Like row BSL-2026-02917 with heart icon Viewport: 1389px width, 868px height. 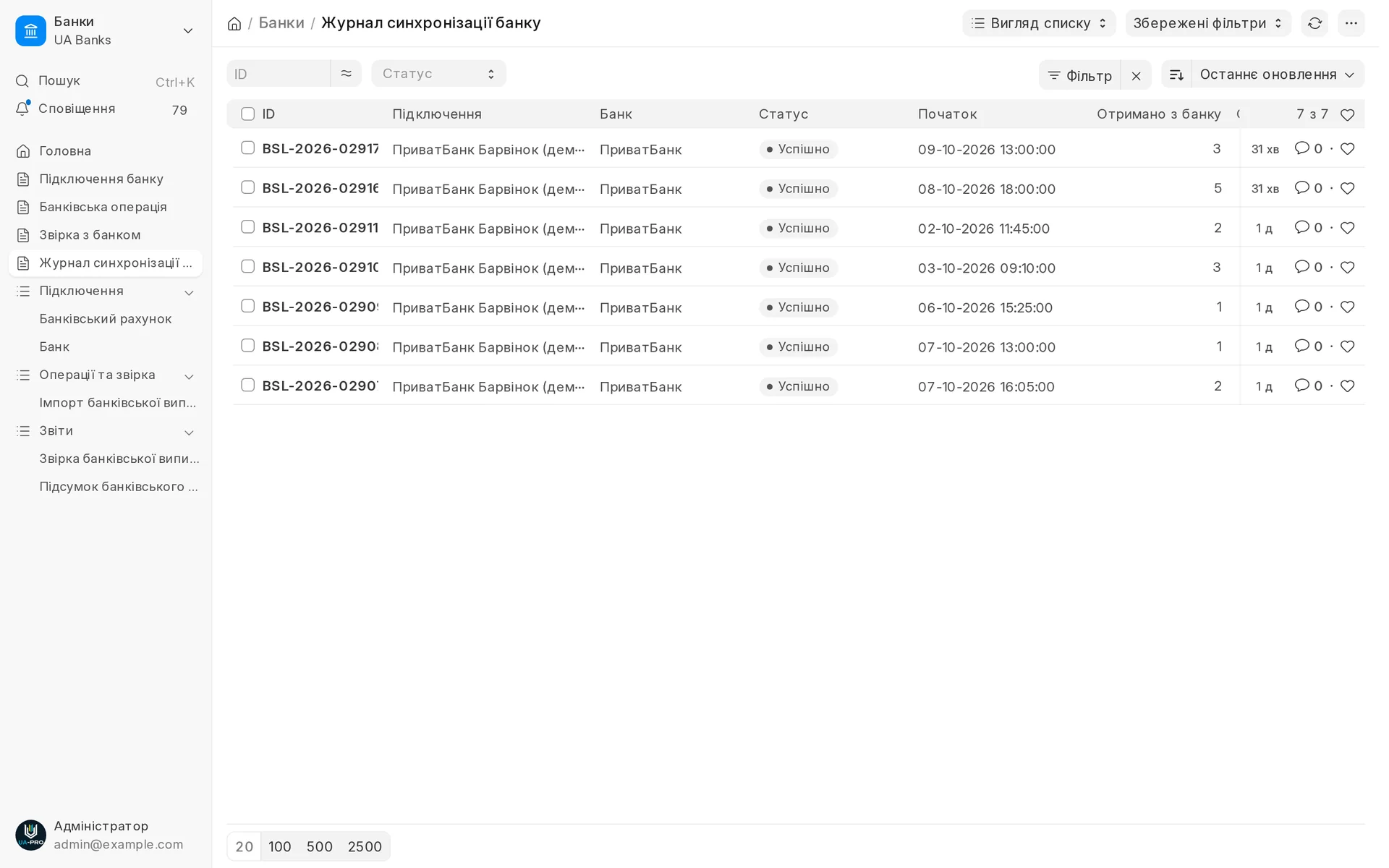point(1347,149)
